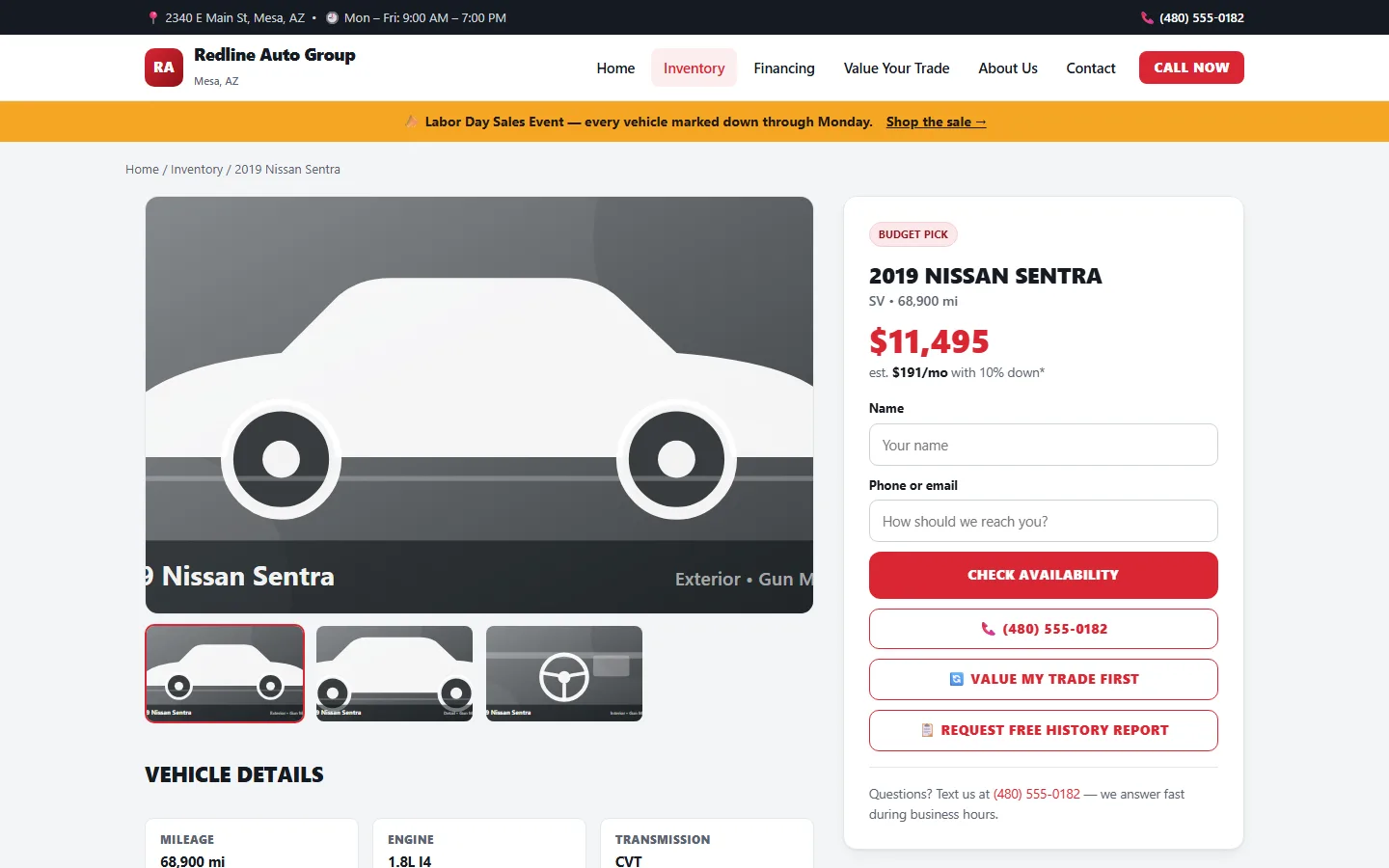Click the $11,495 price

[929, 341]
